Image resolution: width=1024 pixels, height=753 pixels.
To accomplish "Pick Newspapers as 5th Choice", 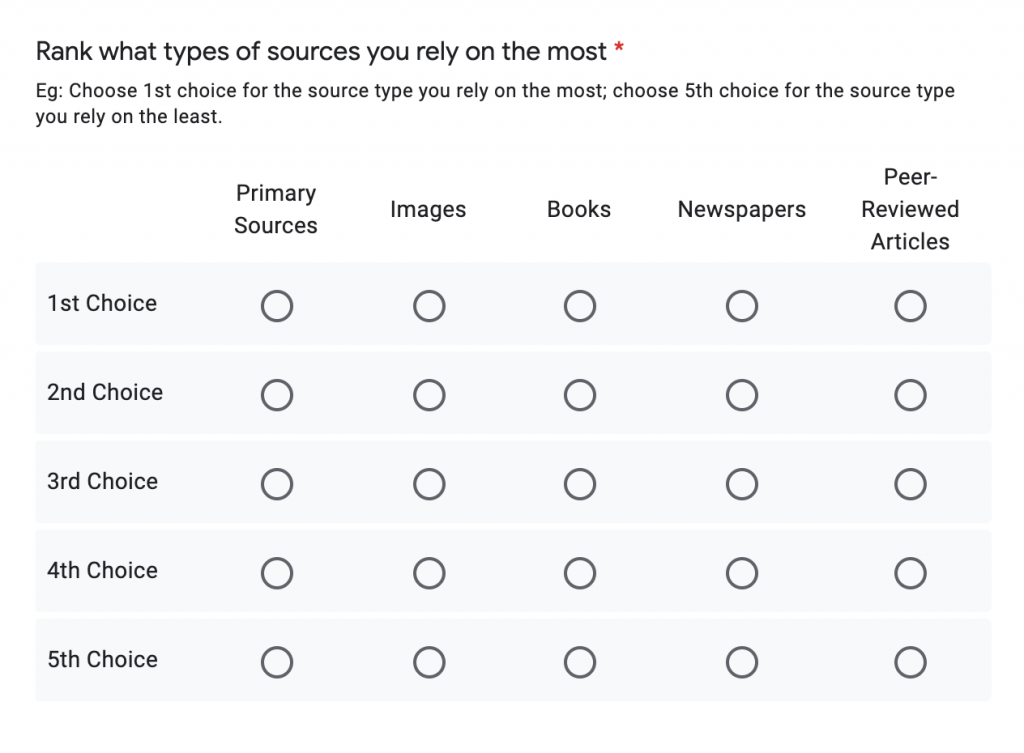I will coord(742,662).
